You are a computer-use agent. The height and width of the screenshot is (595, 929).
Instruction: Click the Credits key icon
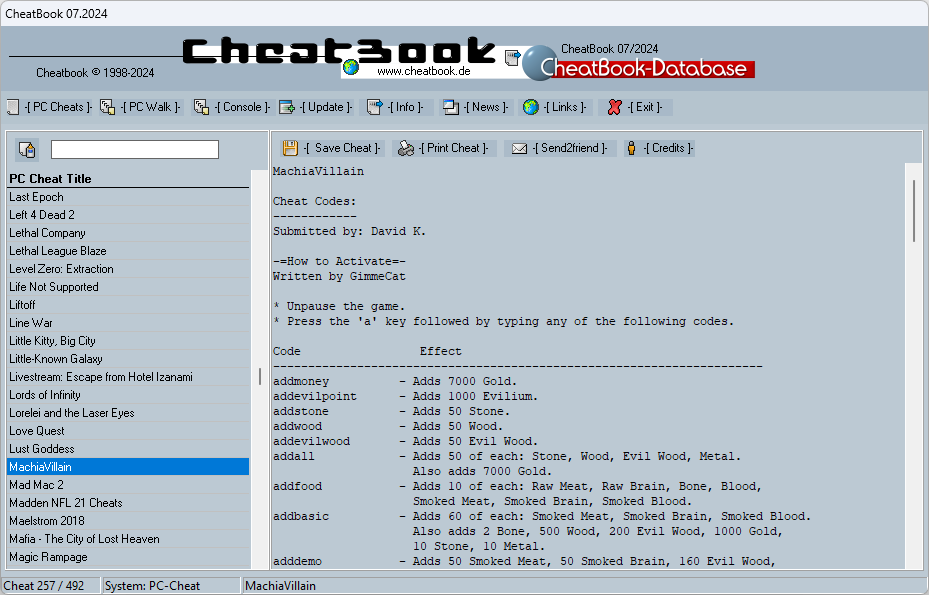[x=630, y=147]
